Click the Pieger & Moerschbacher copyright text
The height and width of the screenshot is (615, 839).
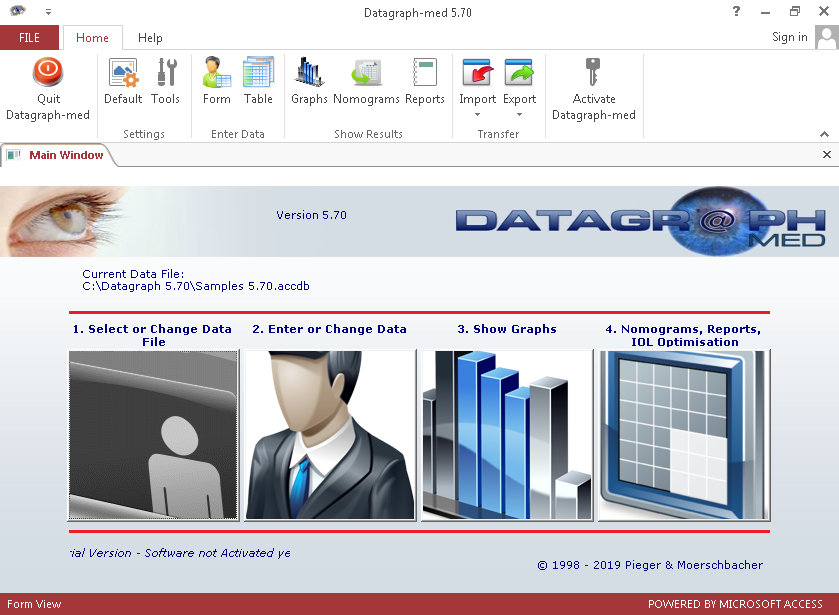(x=650, y=565)
